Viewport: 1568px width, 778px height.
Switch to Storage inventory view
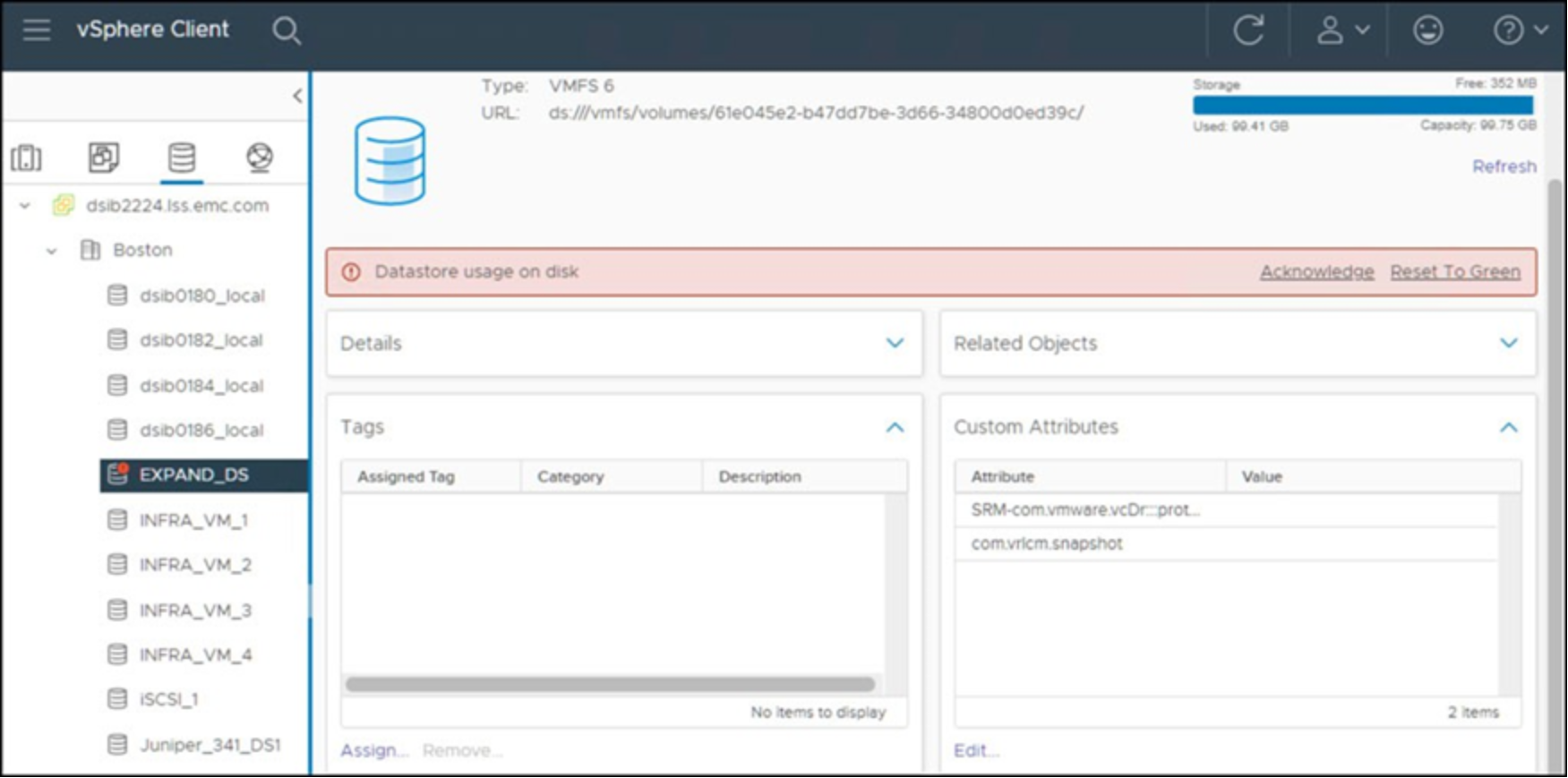coord(182,158)
